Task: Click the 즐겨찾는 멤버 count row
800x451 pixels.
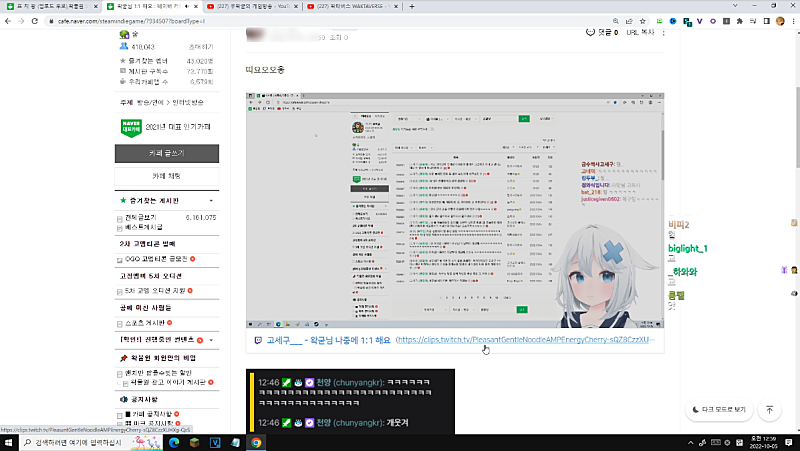Action: pyautogui.click(x=167, y=61)
